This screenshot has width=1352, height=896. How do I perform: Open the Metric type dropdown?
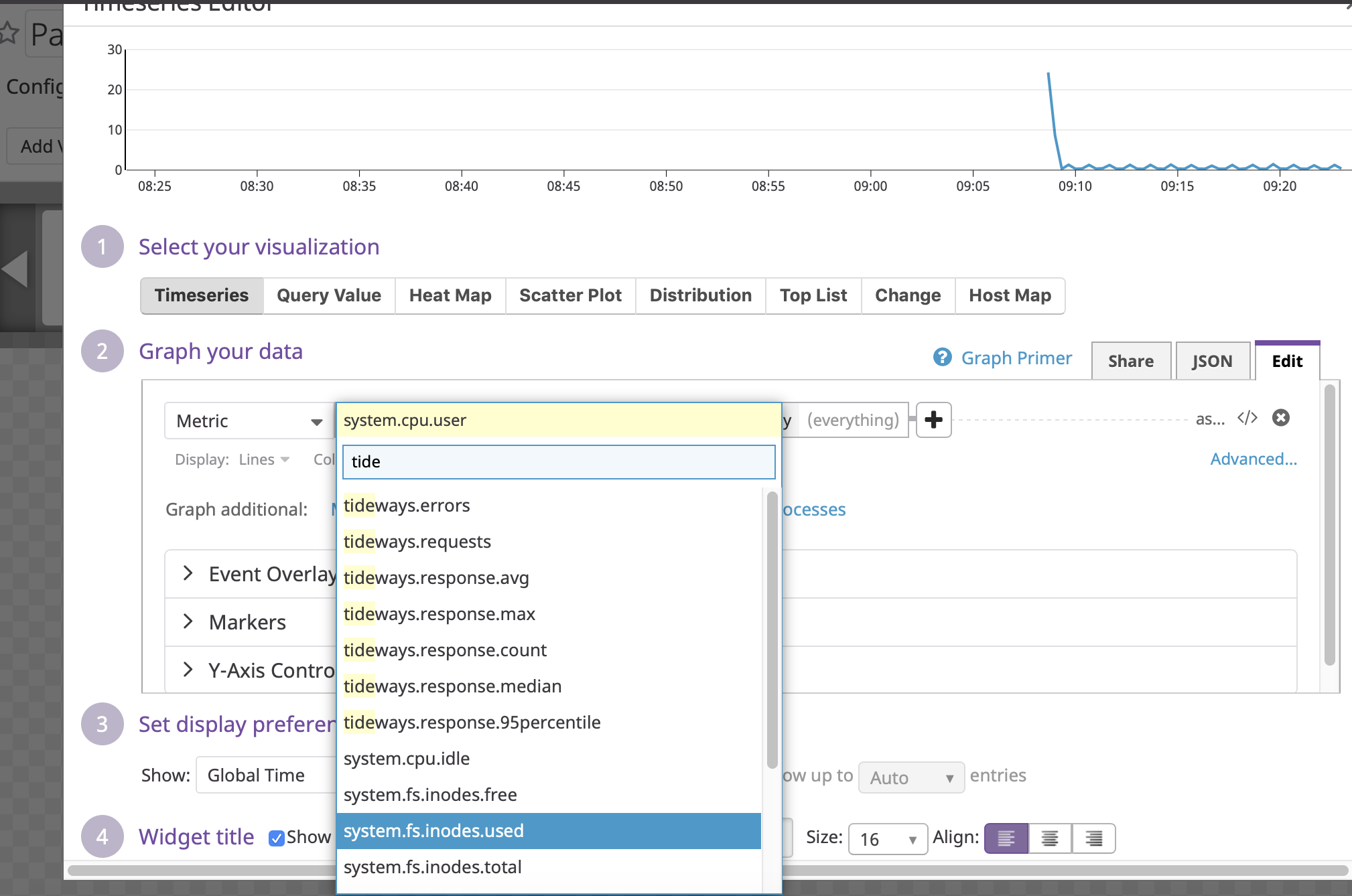(x=249, y=421)
